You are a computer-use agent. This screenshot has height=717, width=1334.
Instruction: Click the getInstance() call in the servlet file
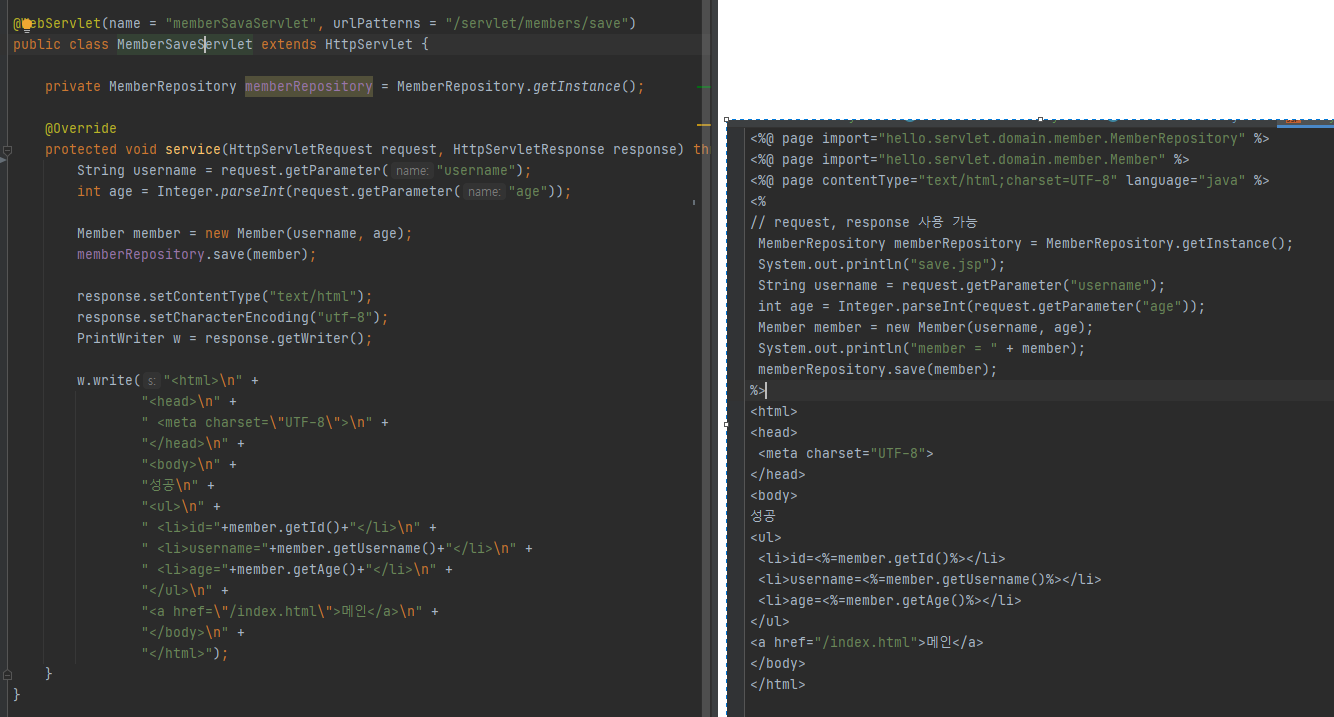[x=584, y=86]
